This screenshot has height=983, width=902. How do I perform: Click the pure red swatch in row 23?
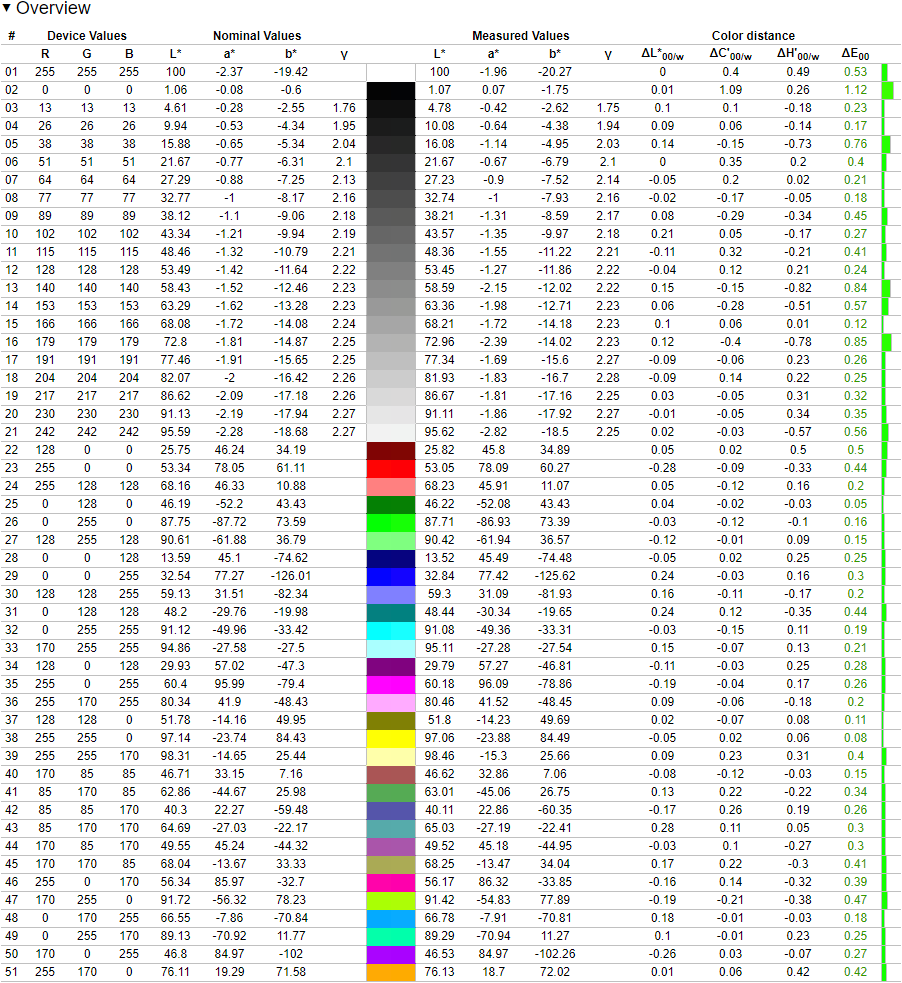(x=391, y=467)
